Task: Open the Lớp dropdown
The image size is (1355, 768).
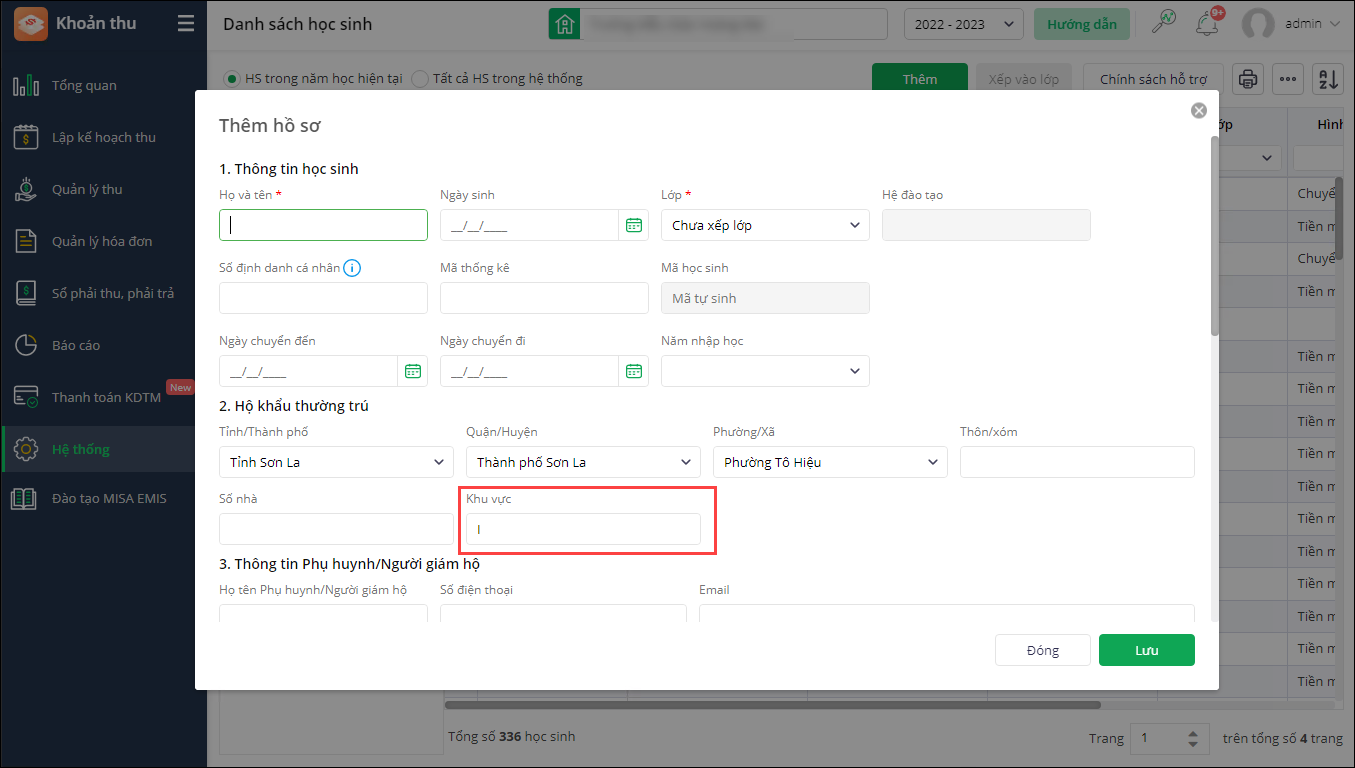Action: pyautogui.click(x=765, y=225)
